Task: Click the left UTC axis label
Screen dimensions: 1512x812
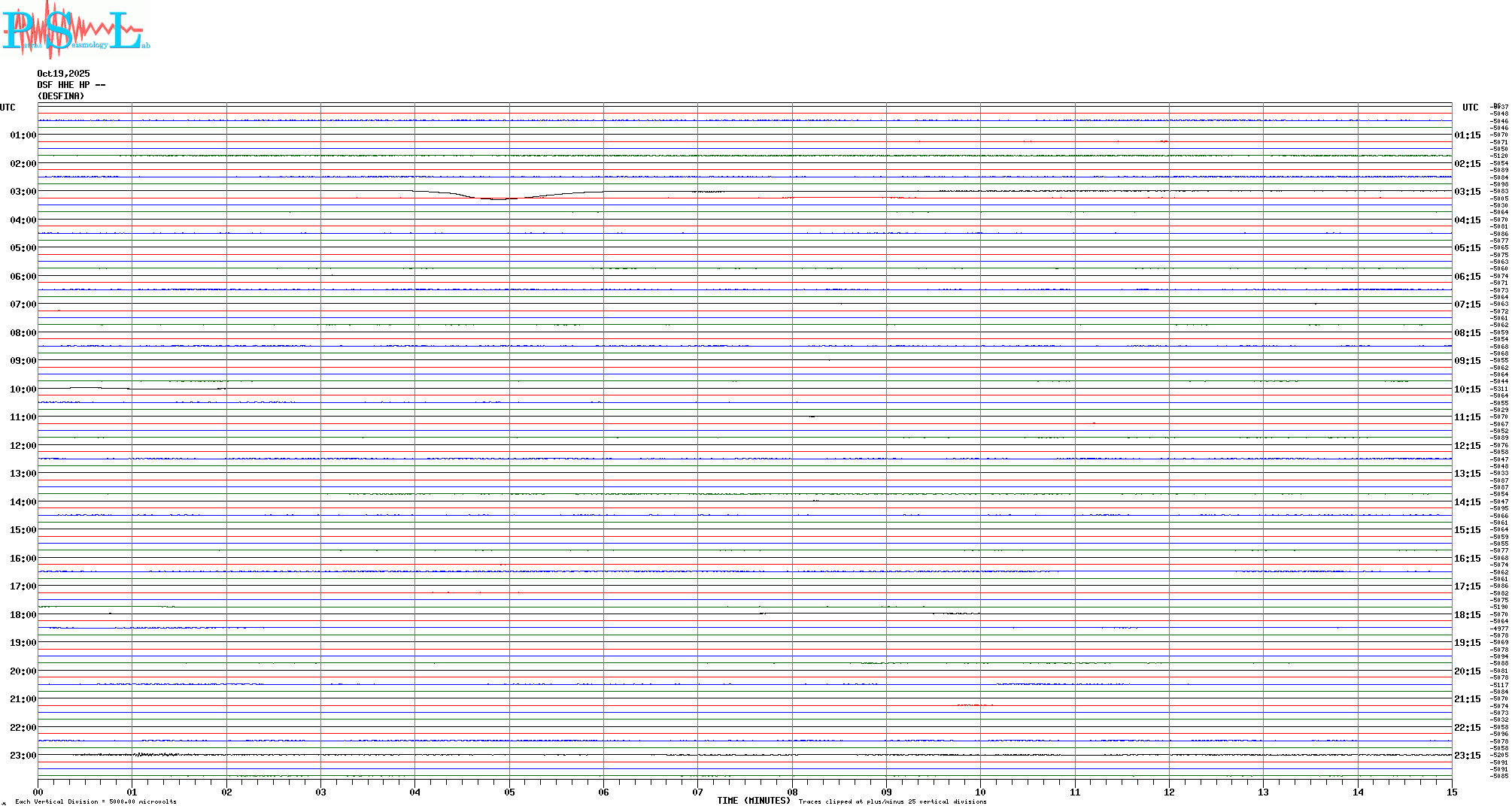Action: pos(8,108)
